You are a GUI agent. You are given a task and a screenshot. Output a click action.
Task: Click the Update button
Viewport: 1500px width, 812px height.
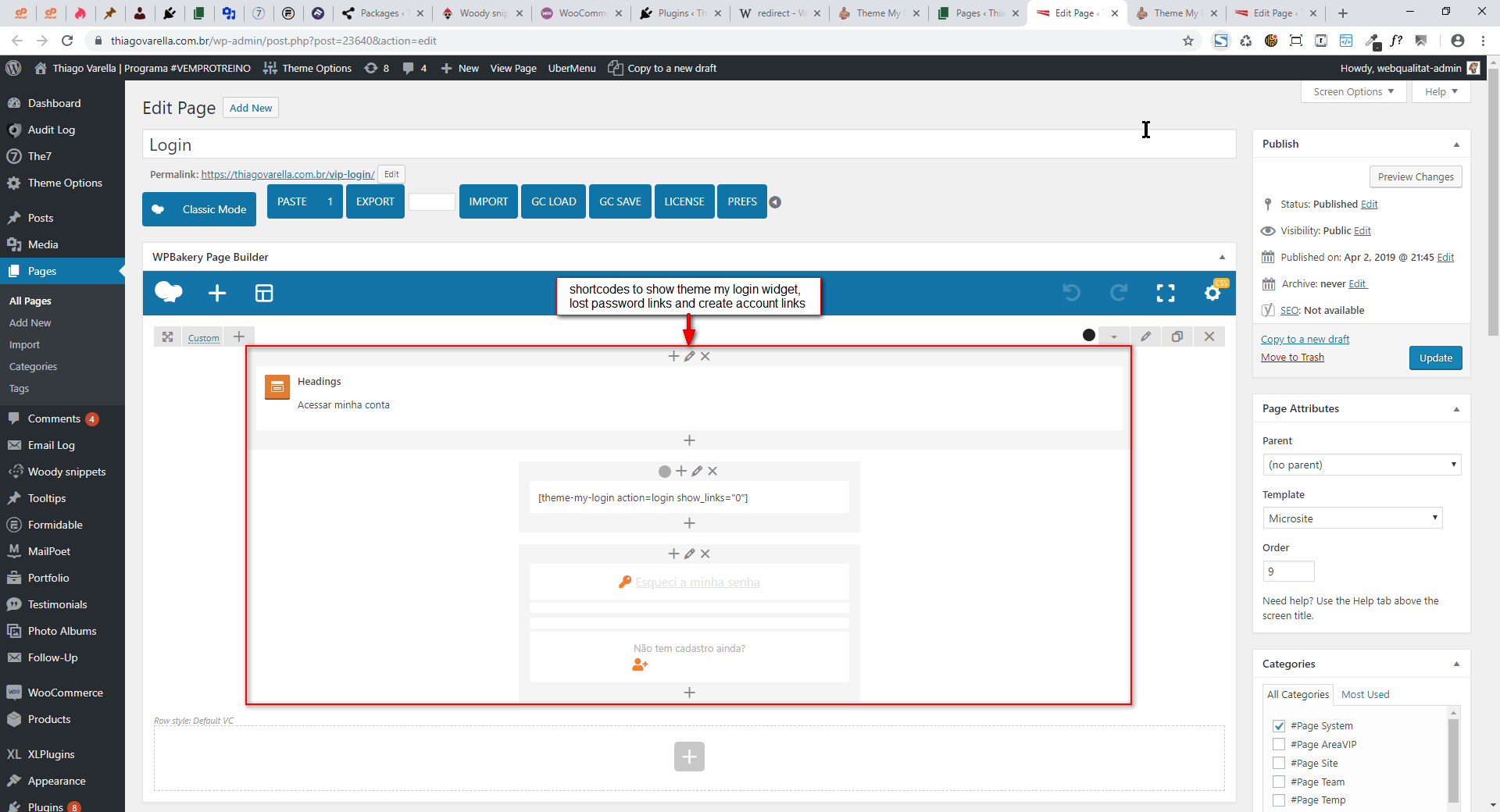tap(1436, 358)
